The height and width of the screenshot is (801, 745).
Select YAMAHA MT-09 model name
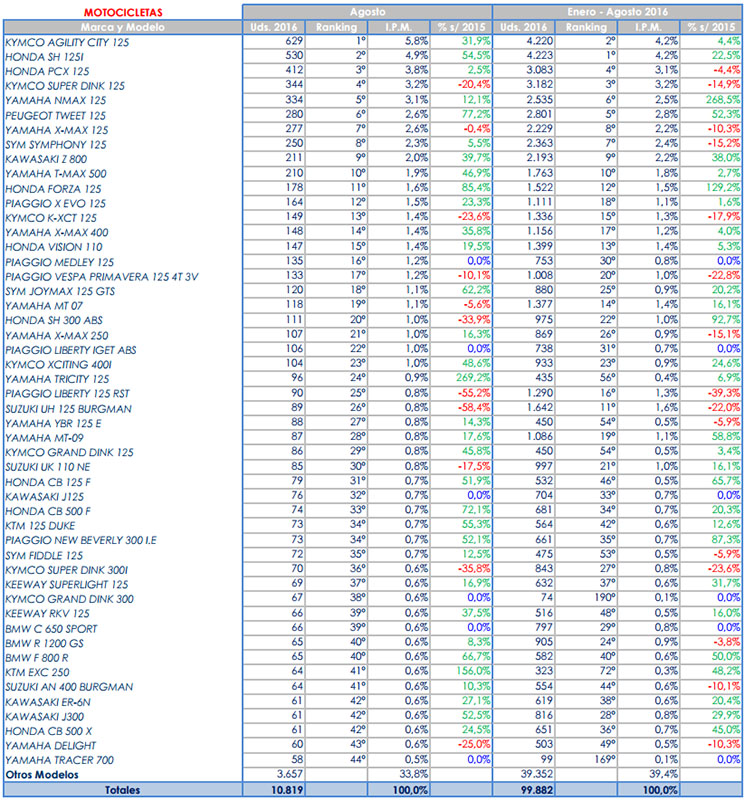click(x=44, y=438)
